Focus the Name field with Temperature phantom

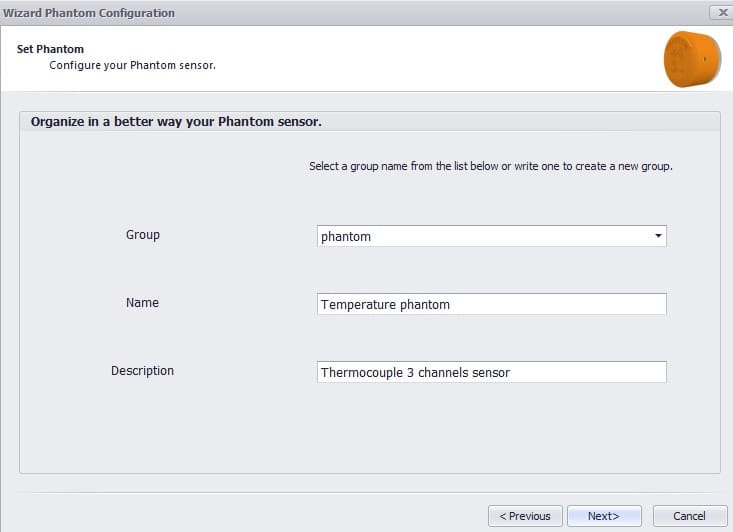[x=490, y=304]
